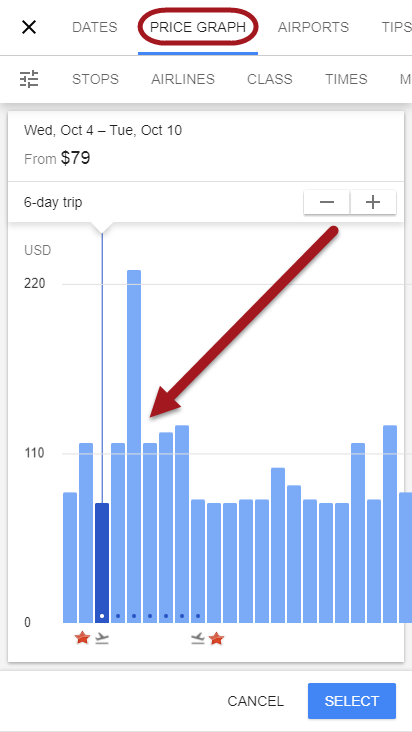Select the tallest price bar above 220
This screenshot has width=412, height=732.
coord(134,446)
